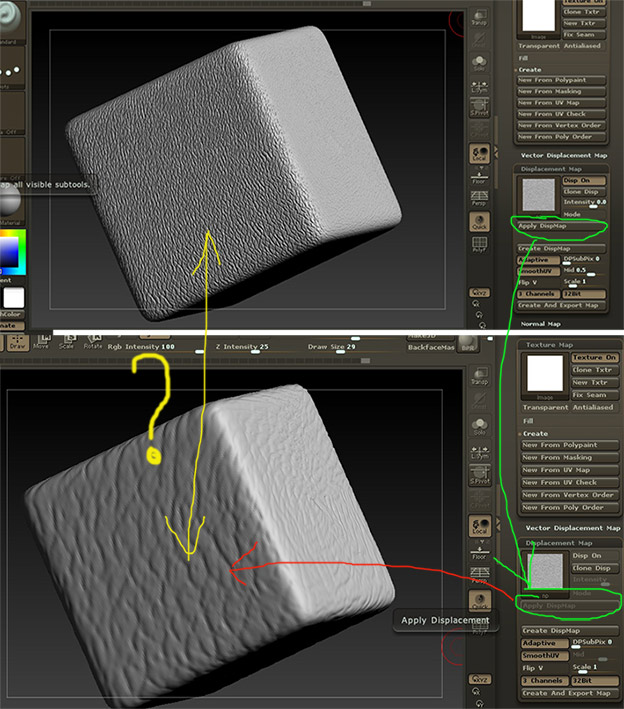Select the Scale mode icon
624x709 pixels.
tap(67, 342)
